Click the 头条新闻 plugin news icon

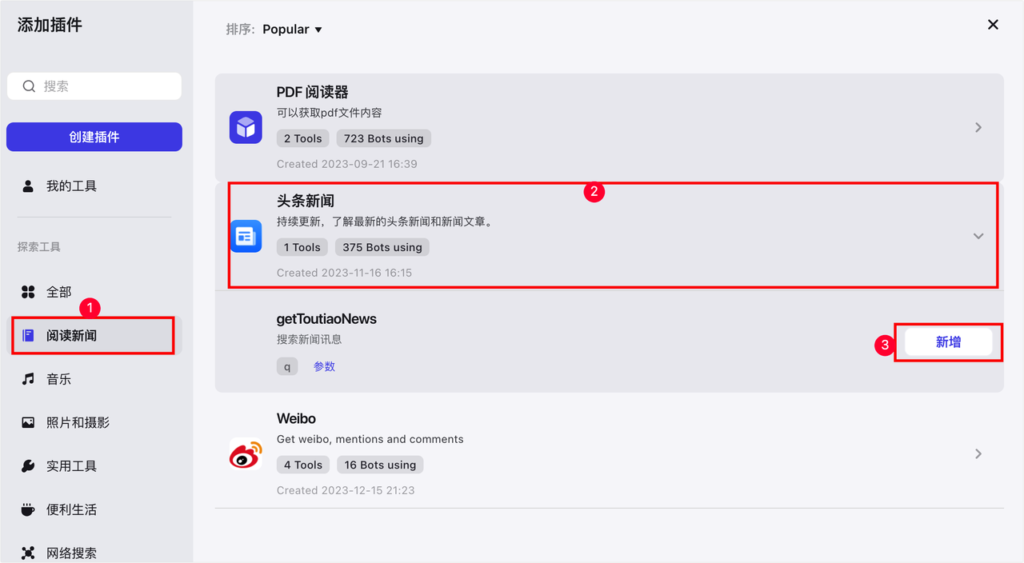(x=246, y=236)
